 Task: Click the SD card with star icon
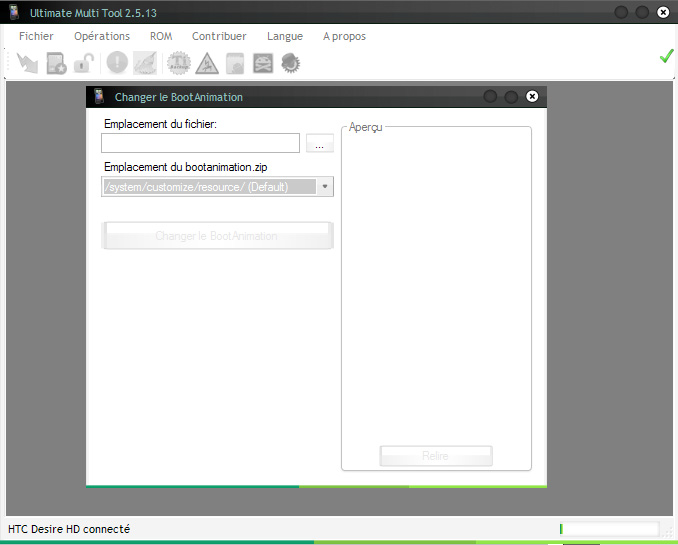tap(56, 63)
